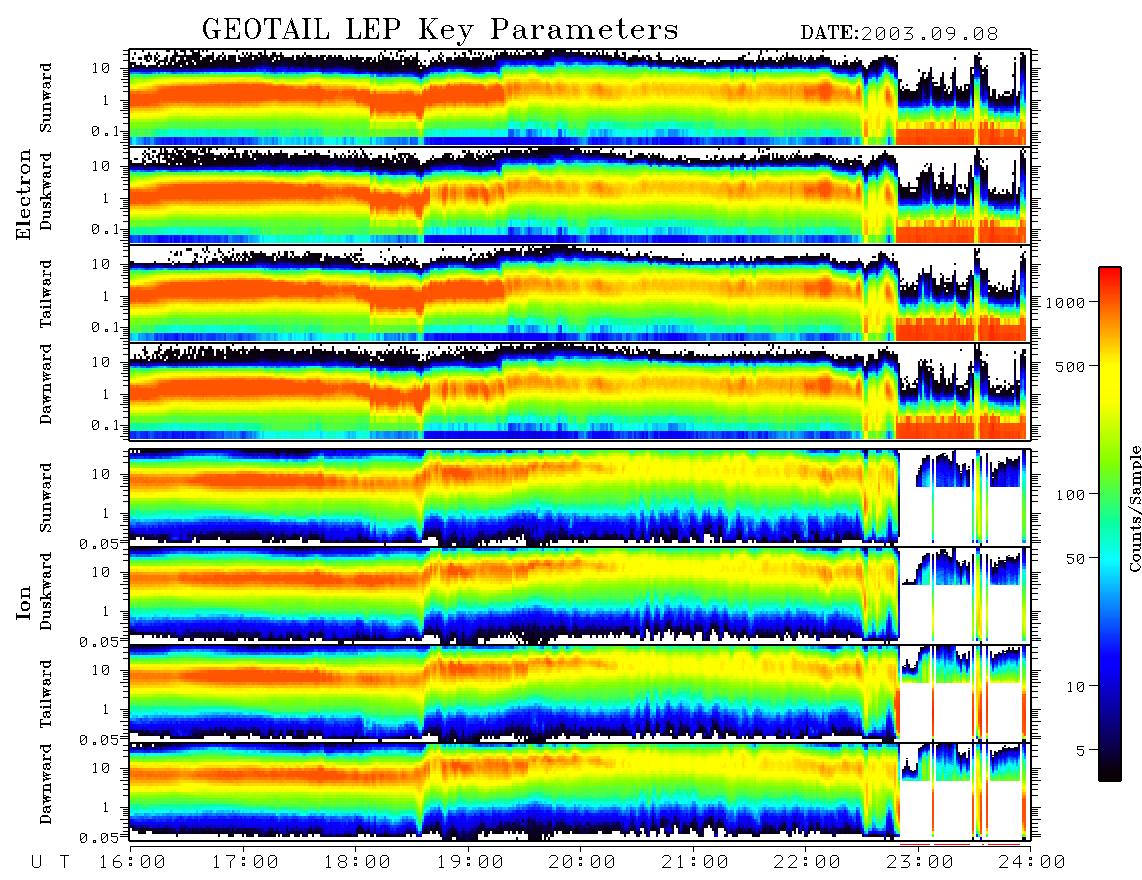Click the "16:00" time tick label
The height and width of the screenshot is (880, 1142).
133,862
